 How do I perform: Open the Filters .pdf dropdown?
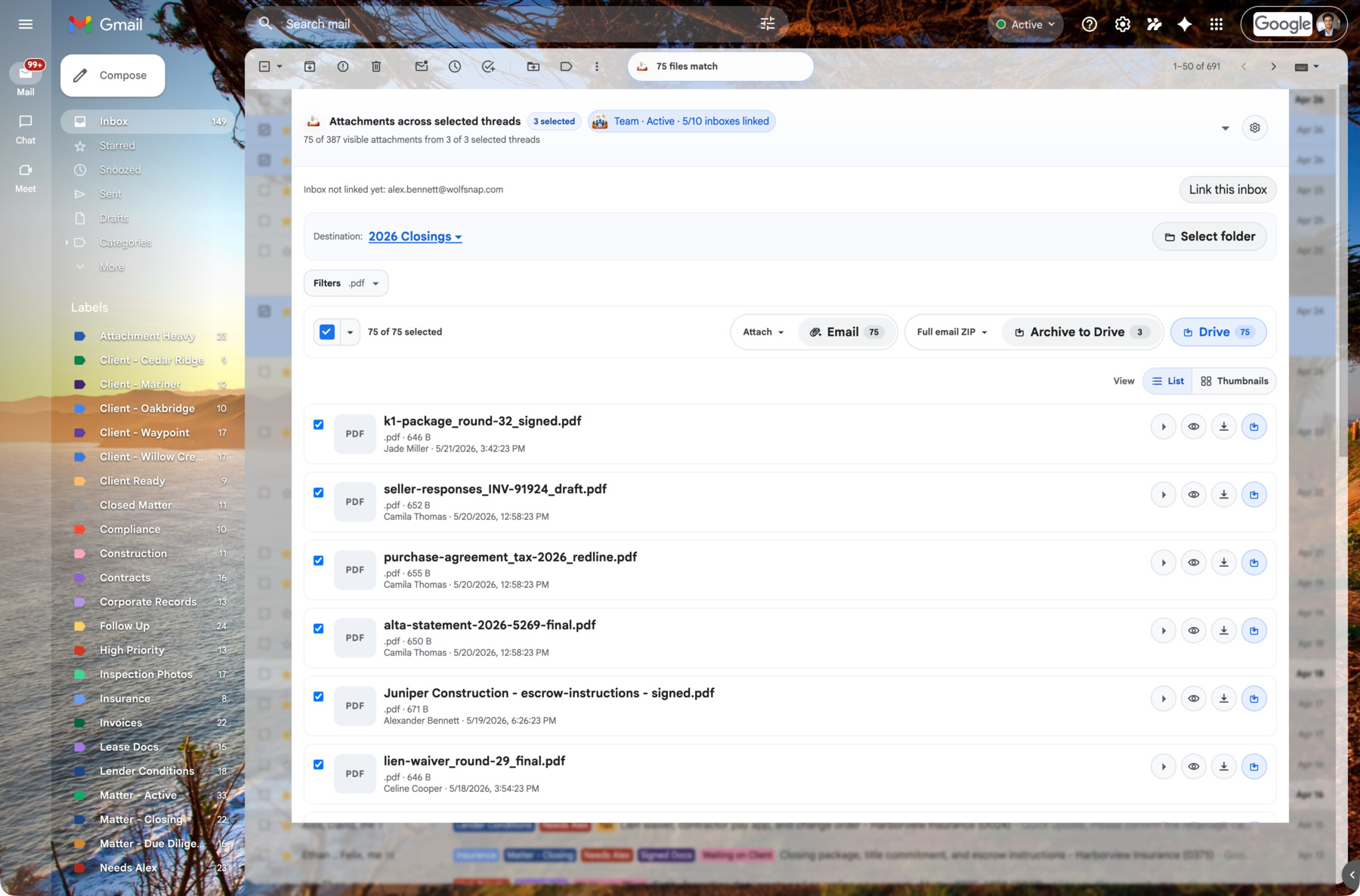coord(346,283)
